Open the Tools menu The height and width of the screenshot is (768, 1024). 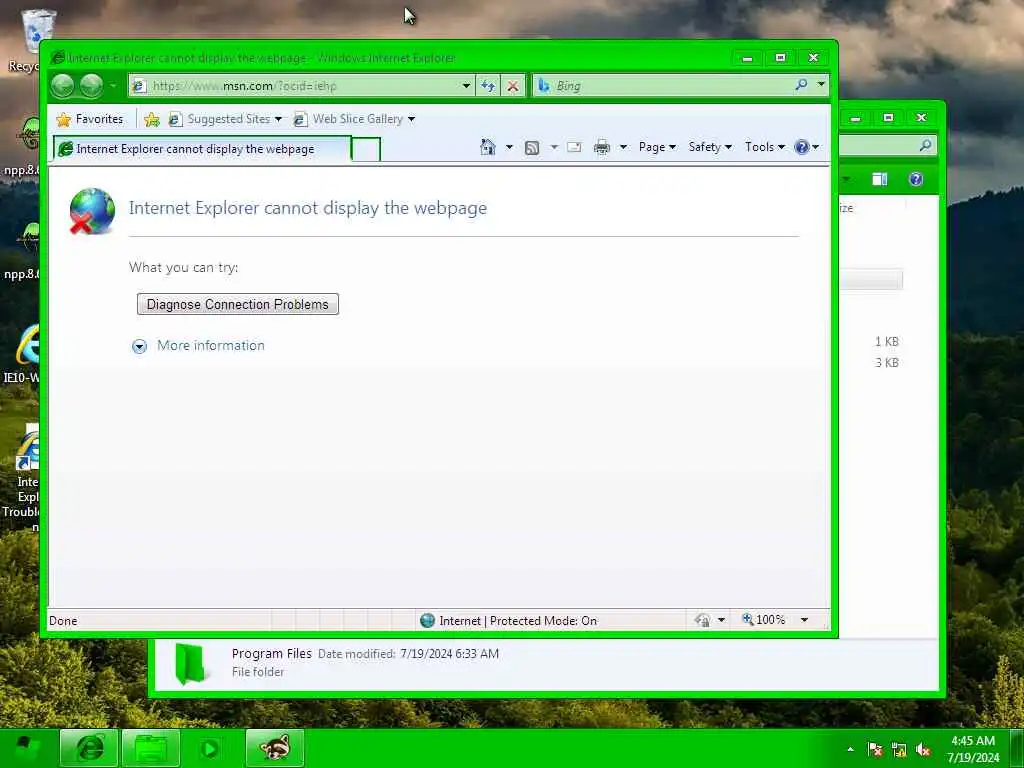click(x=765, y=147)
